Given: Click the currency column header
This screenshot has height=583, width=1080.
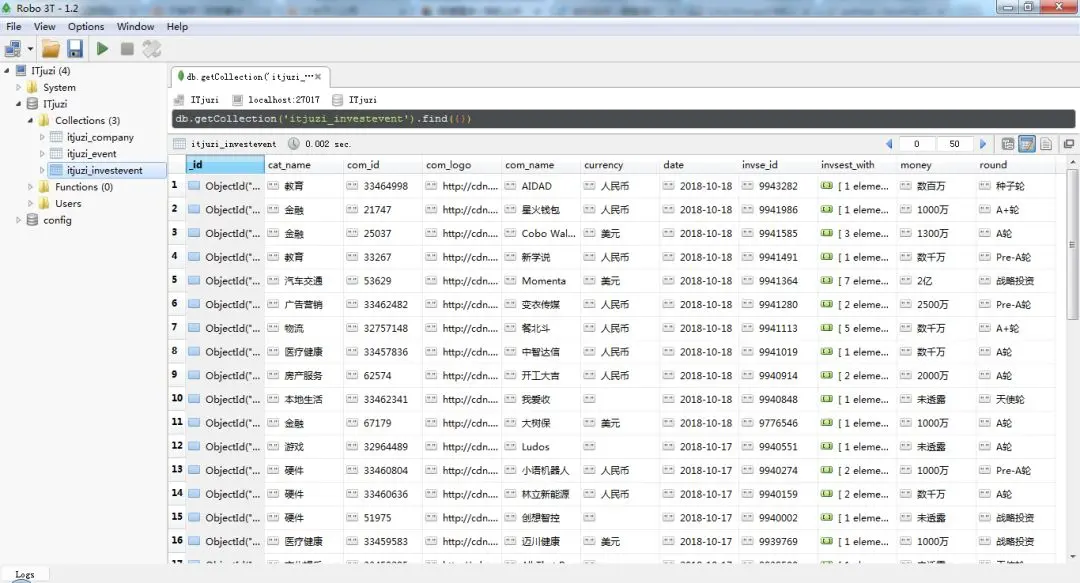Looking at the screenshot, I should tap(620, 165).
